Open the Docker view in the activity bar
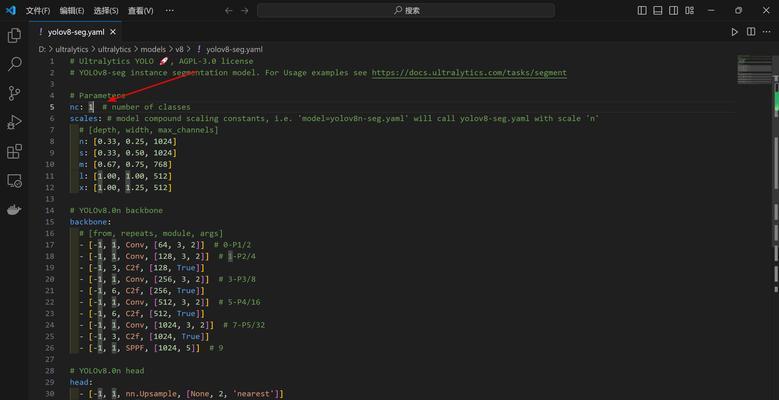Screen dimensions: 779x400 [14, 210]
